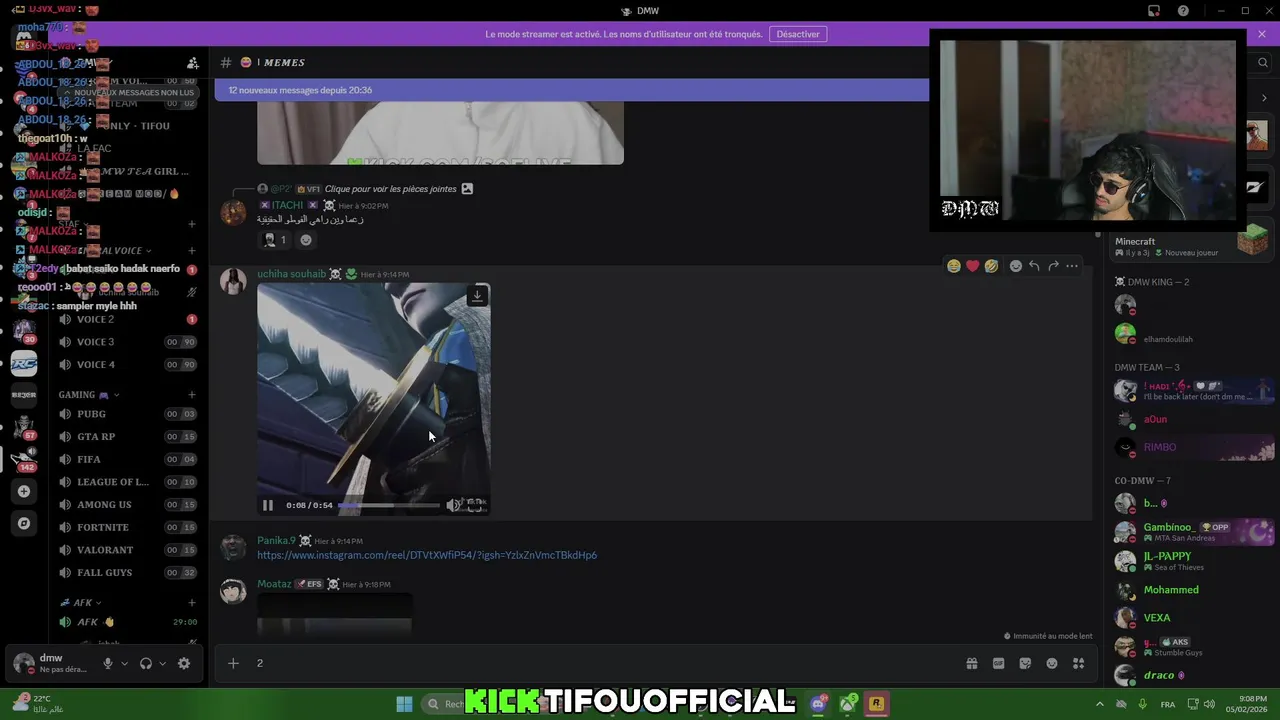This screenshot has width=1280, height=720.
Task: Open the Minecraft activity card
Action: (1190, 241)
